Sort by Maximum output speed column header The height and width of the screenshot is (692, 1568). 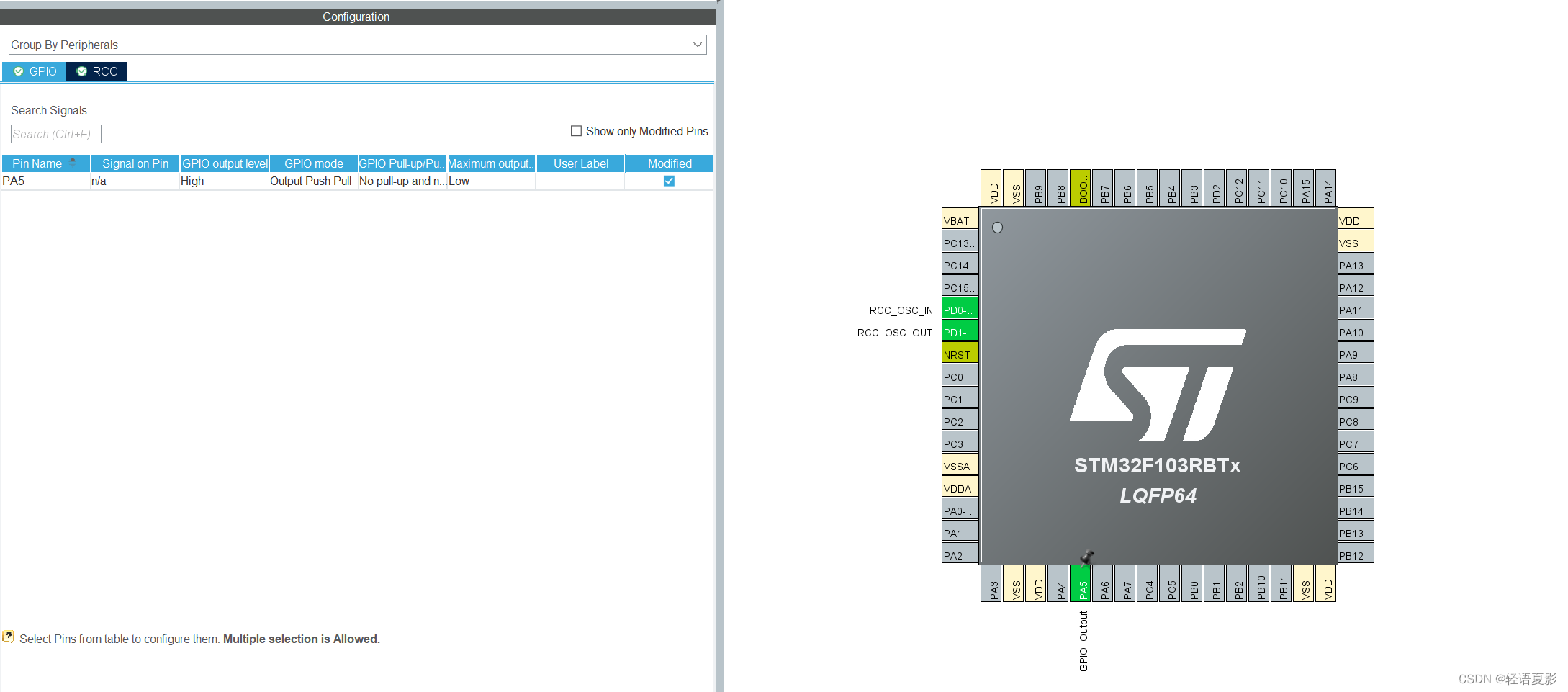pos(492,163)
